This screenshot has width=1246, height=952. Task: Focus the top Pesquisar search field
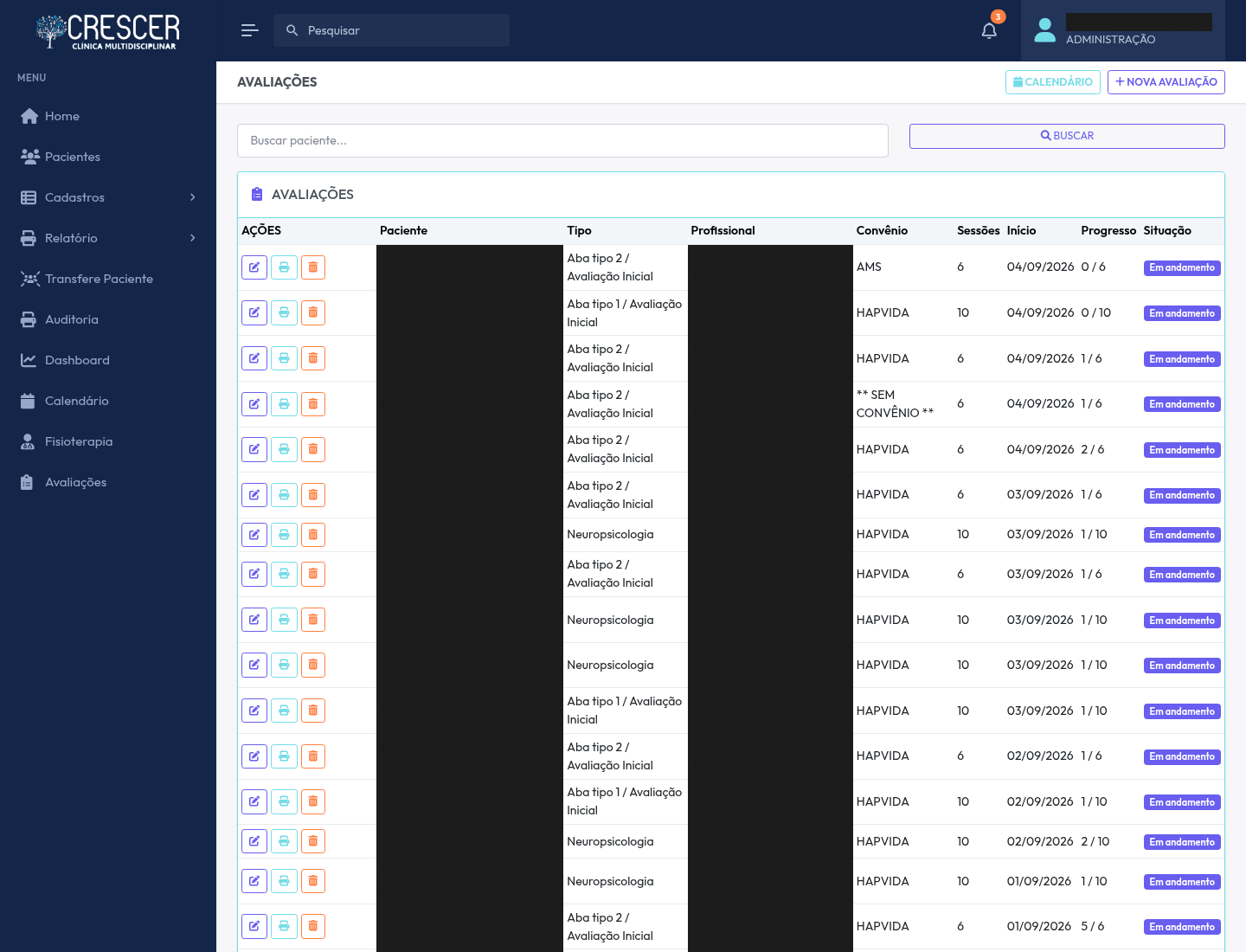pyautogui.click(x=391, y=30)
